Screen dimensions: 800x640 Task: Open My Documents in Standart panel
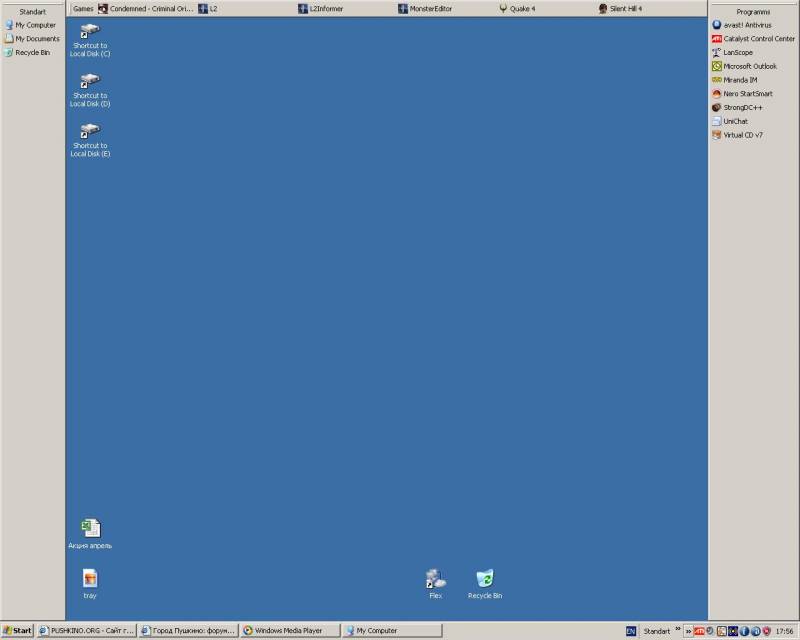pos(36,39)
